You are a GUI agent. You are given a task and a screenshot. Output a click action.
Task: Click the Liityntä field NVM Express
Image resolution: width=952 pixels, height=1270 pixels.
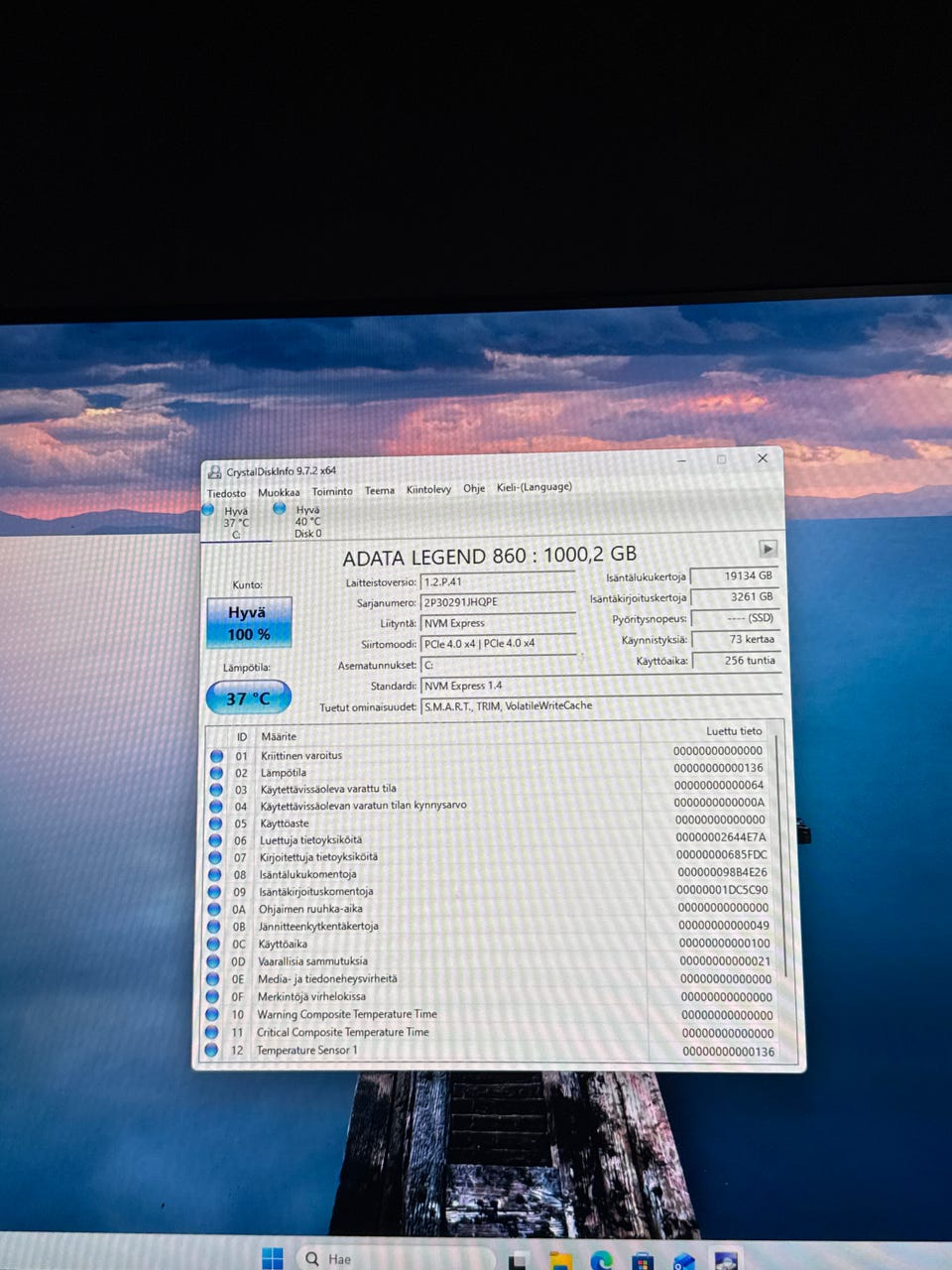[x=498, y=623]
